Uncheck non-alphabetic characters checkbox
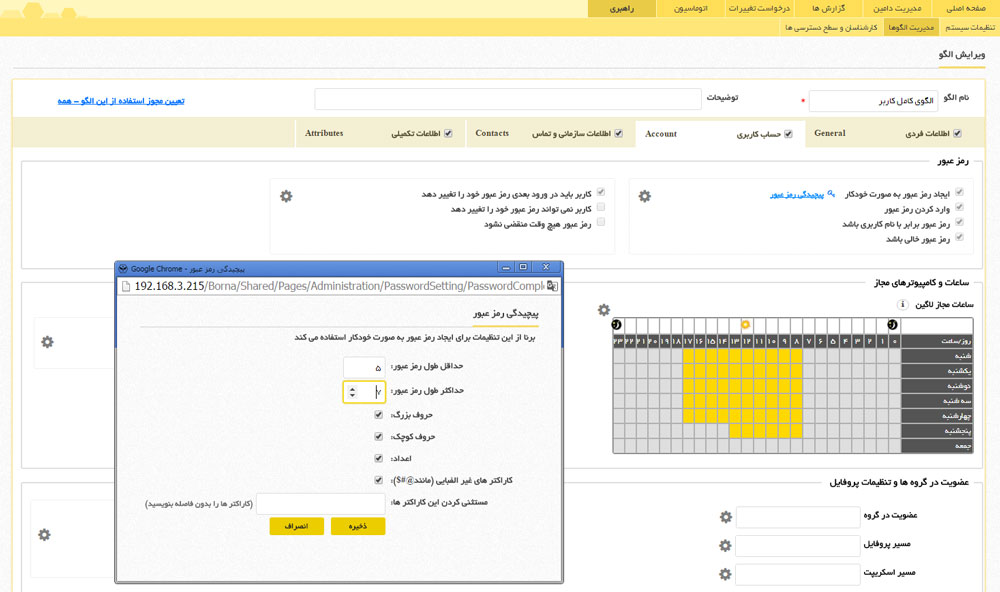Image resolution: width=1000 pixels, height=592 pixels. click(378, 480)
